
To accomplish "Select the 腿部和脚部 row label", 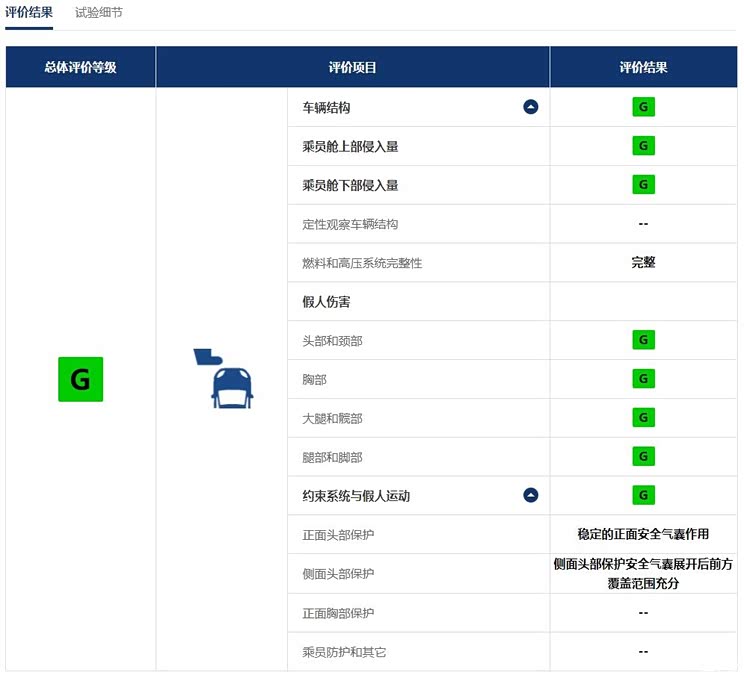I will [x=332, y=457].
